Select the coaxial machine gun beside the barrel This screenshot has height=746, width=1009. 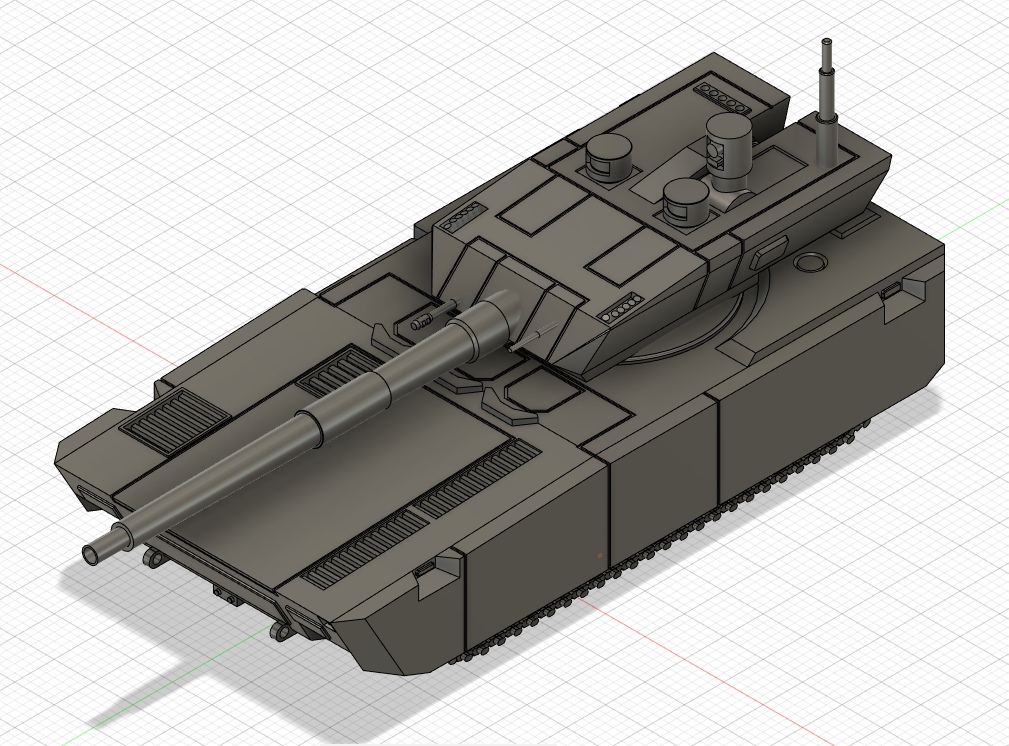point(431,315)
